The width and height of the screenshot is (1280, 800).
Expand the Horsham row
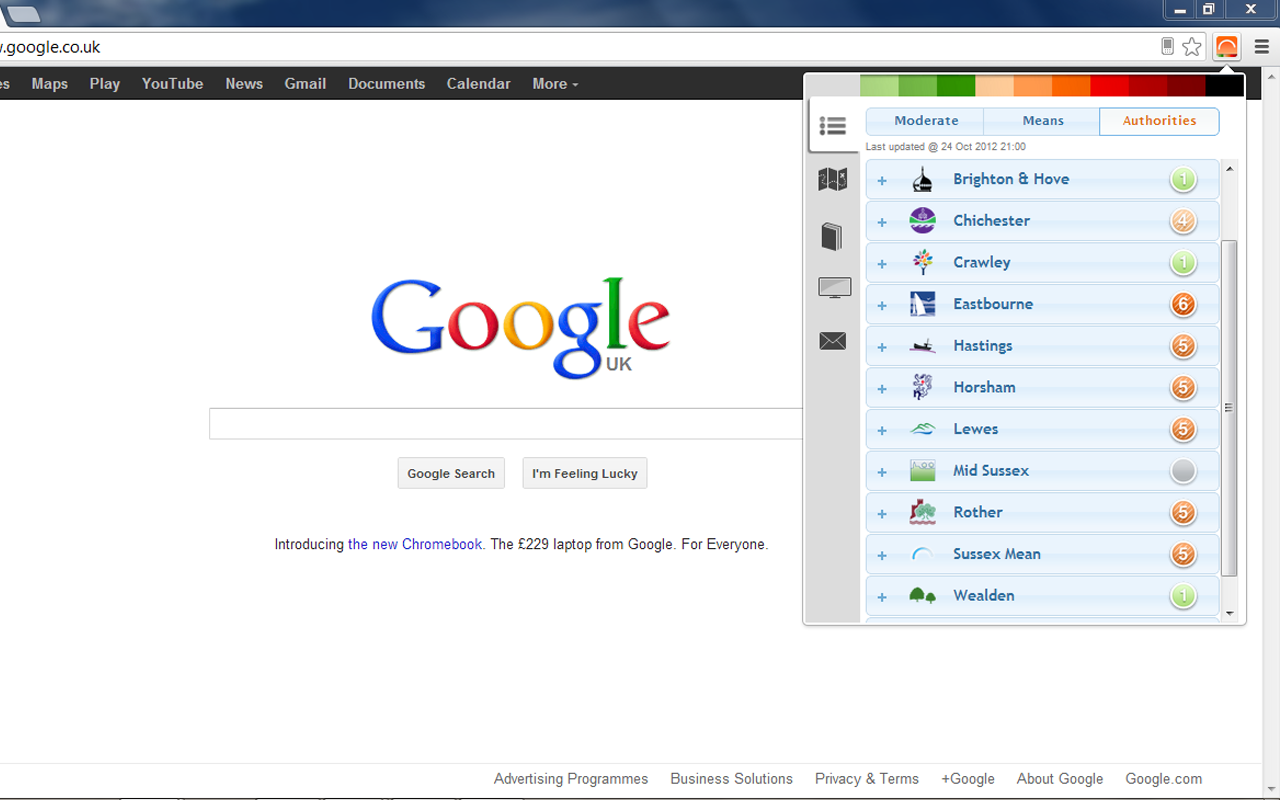882,389
